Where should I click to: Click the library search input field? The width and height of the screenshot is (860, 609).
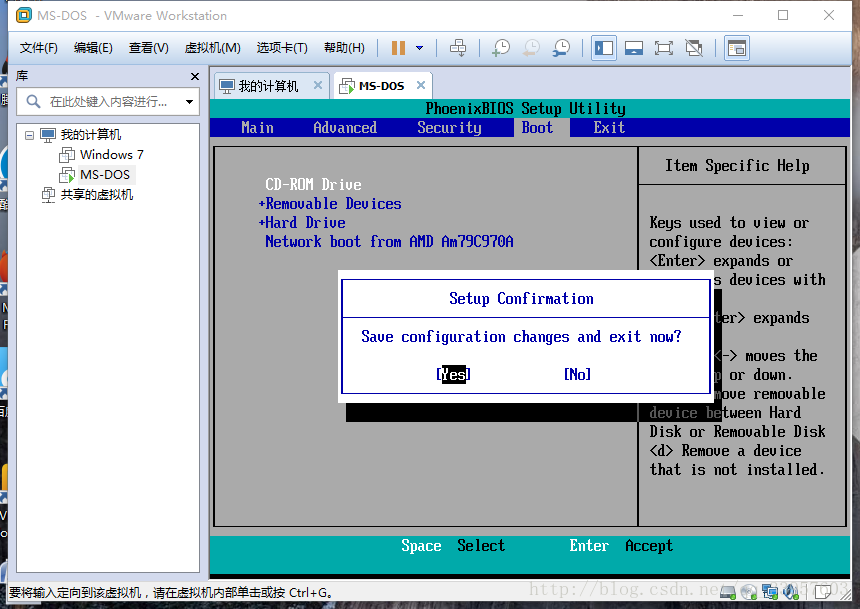(108, 102)
